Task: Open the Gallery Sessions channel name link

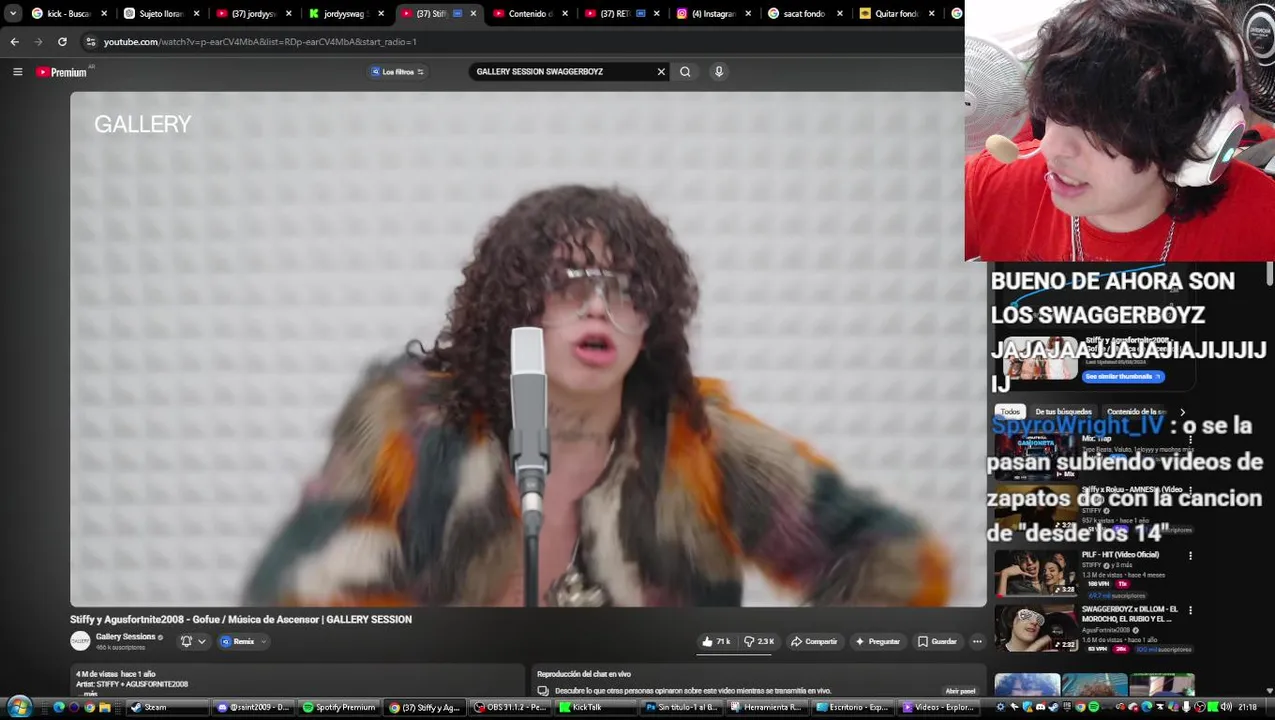Action: tap(125, 637)
